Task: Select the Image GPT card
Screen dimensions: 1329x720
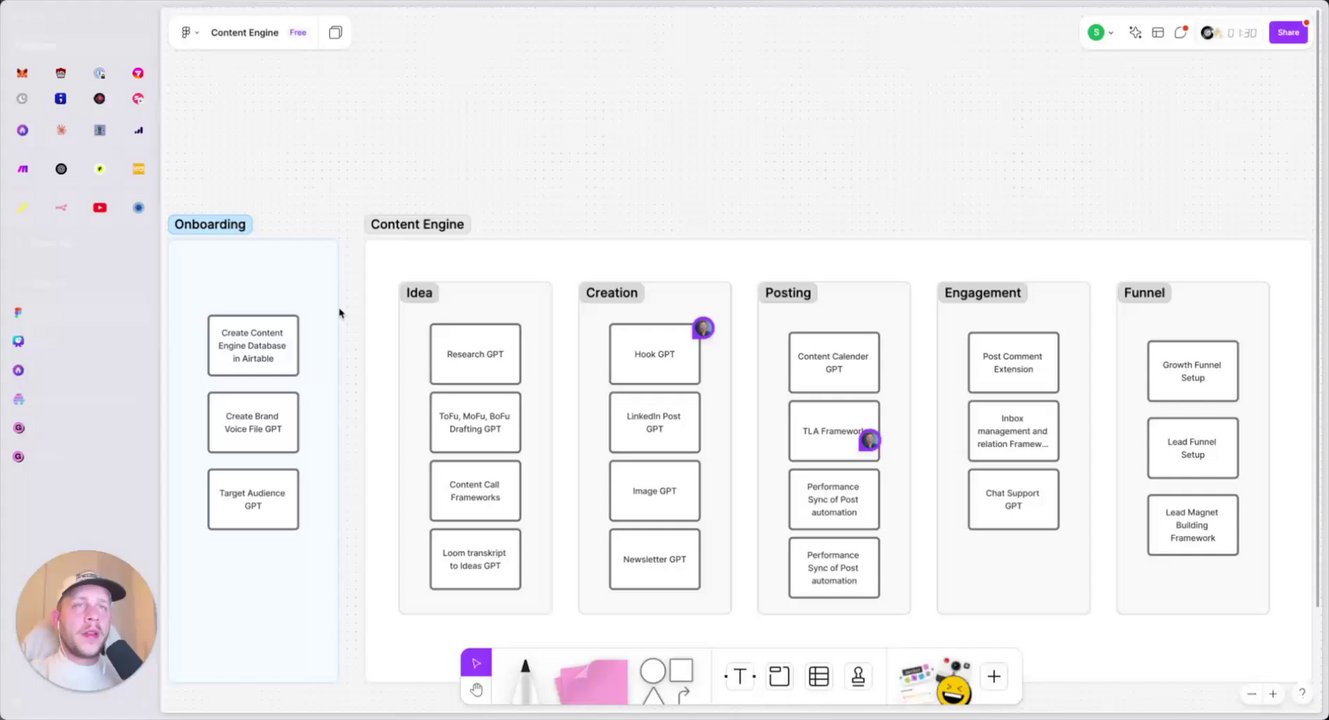Action: coord(655,491)
